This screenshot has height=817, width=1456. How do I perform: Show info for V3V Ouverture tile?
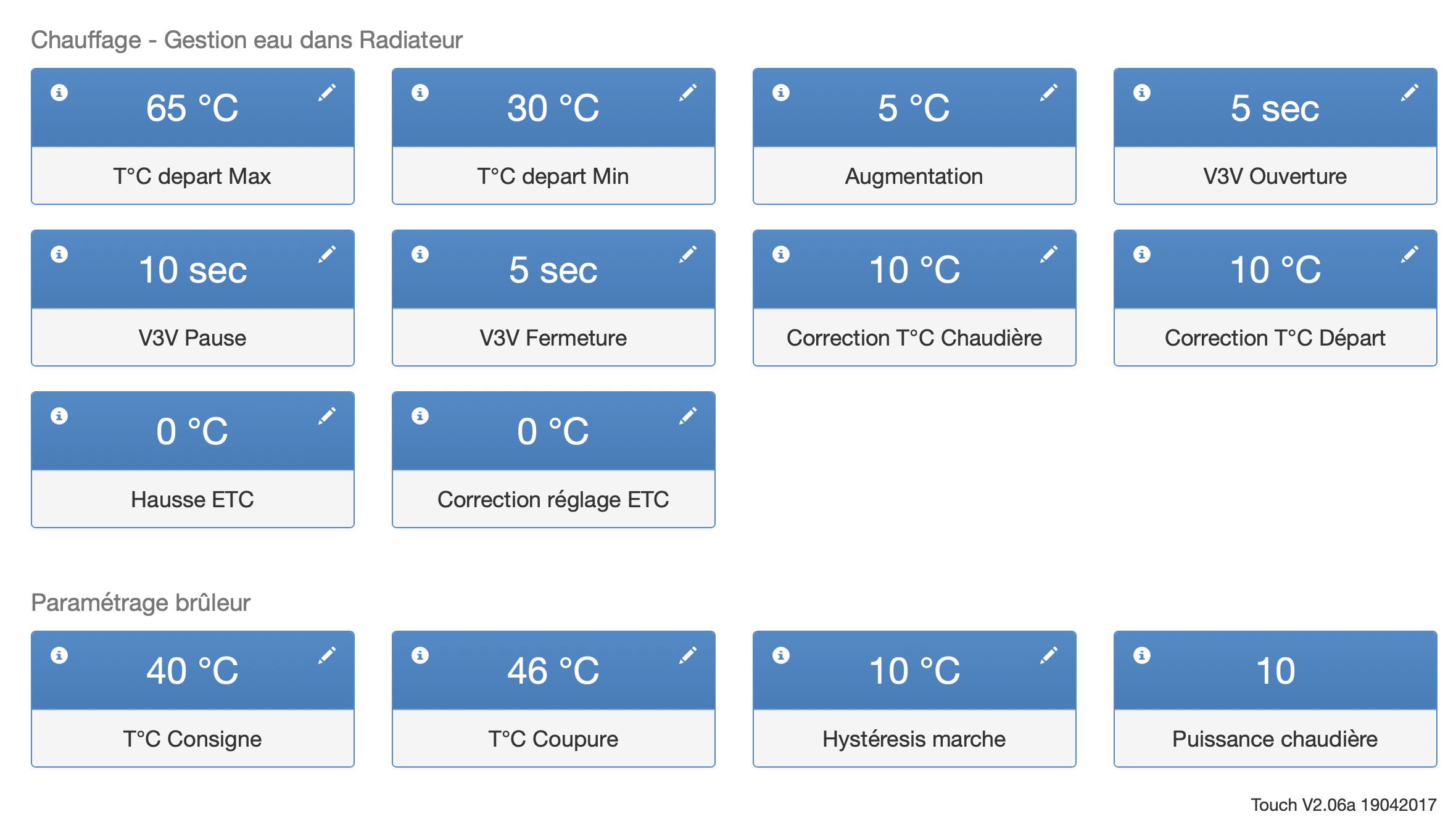coord(1142,93)
